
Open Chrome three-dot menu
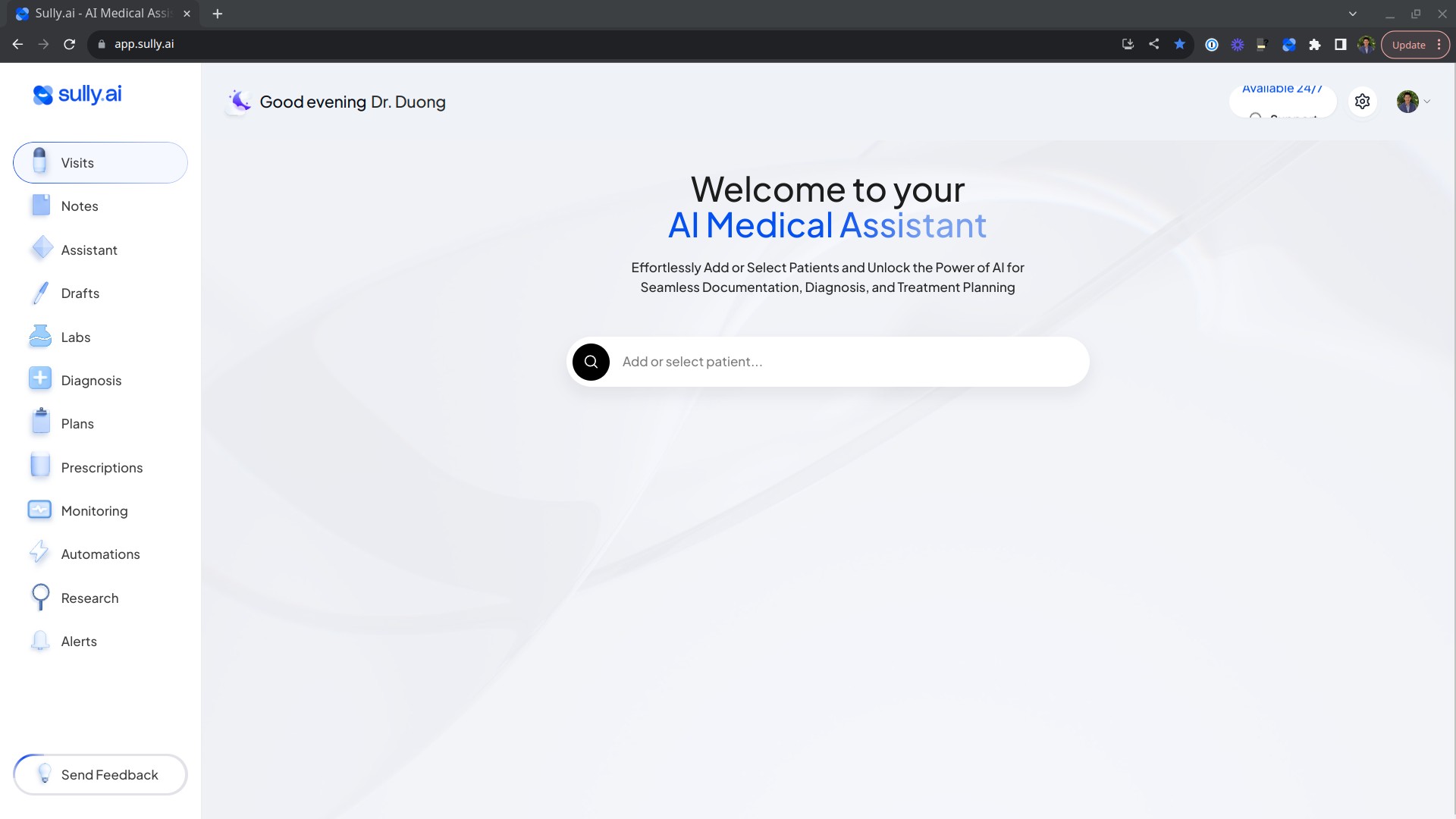1439,45
